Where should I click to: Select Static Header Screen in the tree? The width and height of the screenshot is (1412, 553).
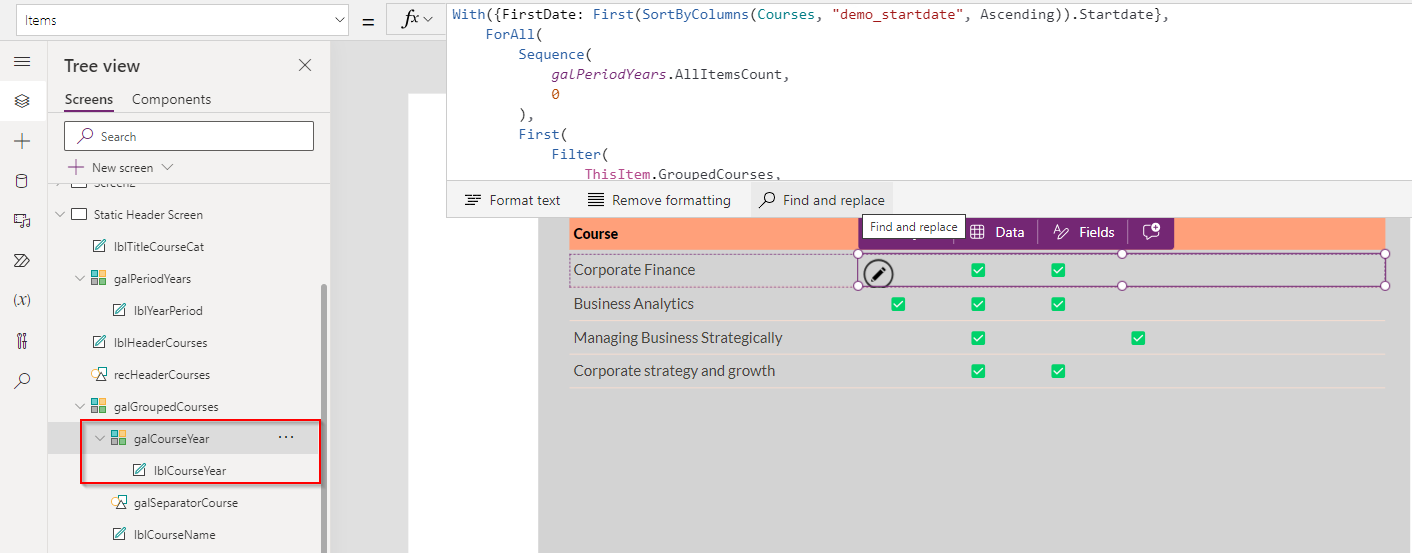coord(148,214)
